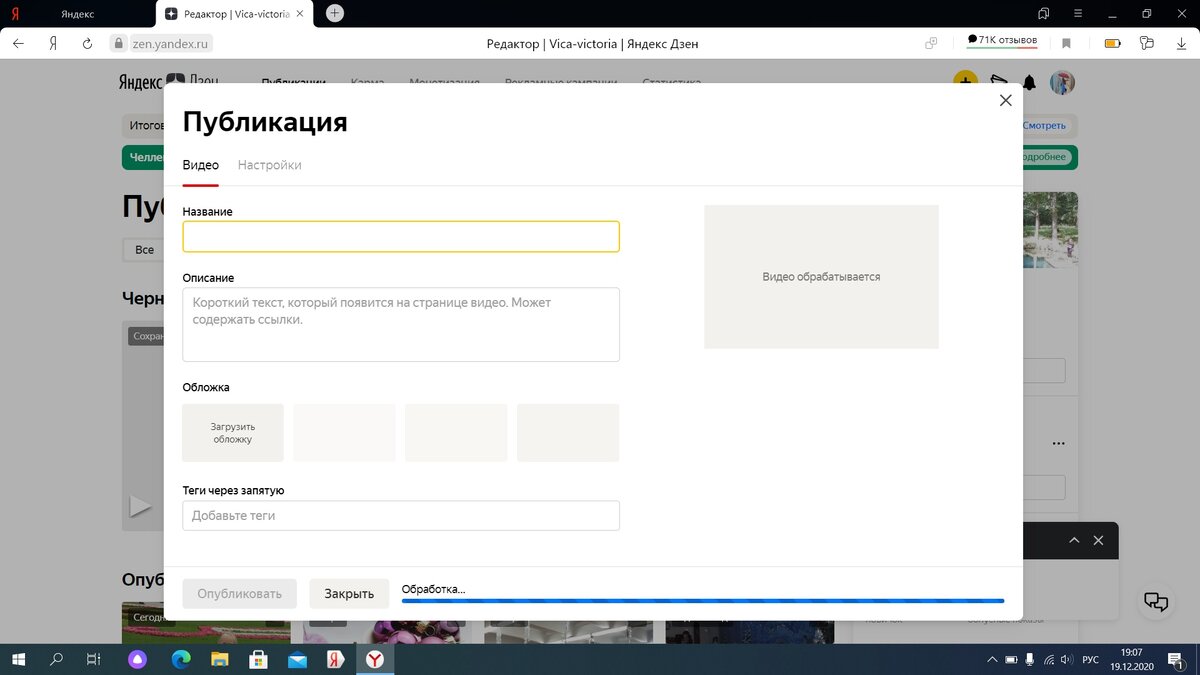Reload the page with the refresh icon
Screen dimensions: 1200x675
(87, 43)
